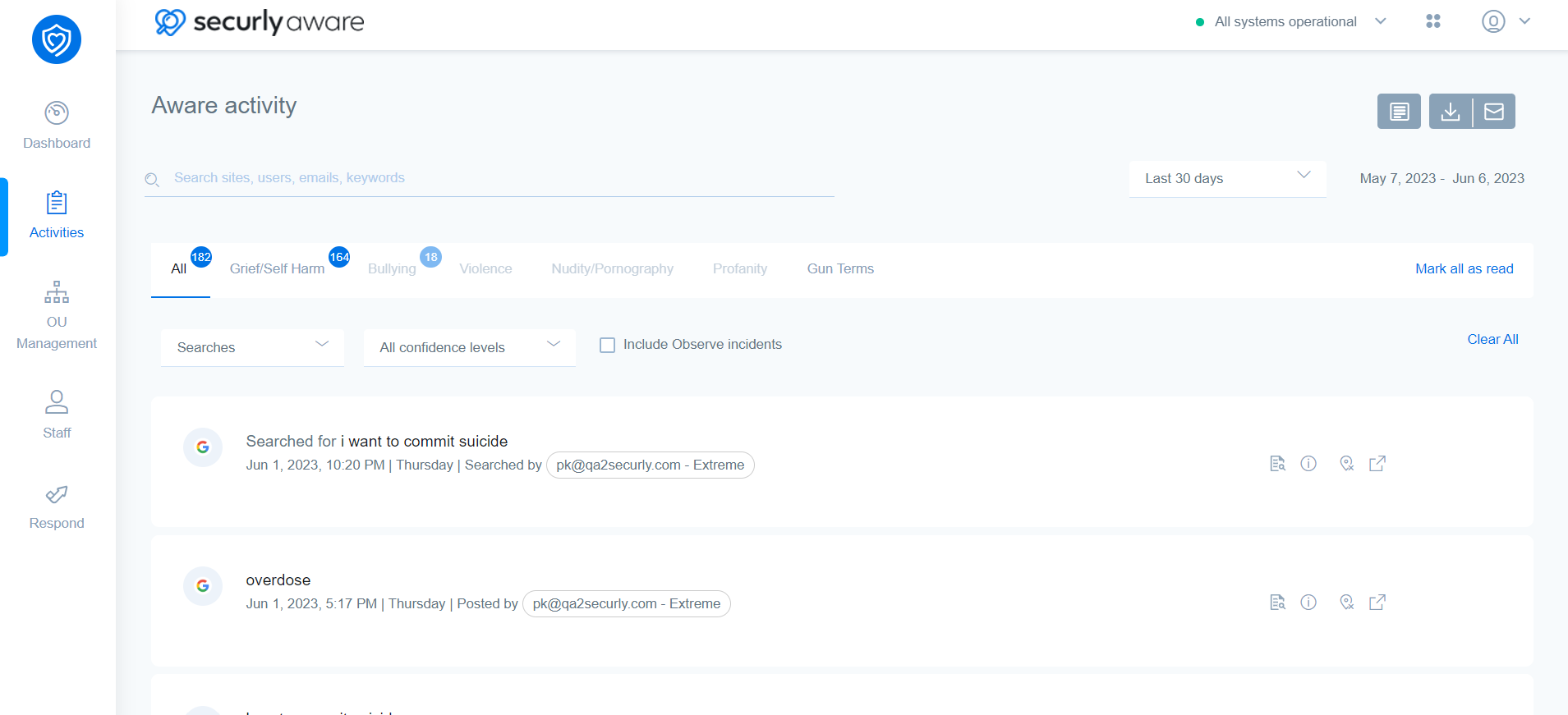
Task: Email the activity report
Action: pyautogui.click(x=1494, y=111)
